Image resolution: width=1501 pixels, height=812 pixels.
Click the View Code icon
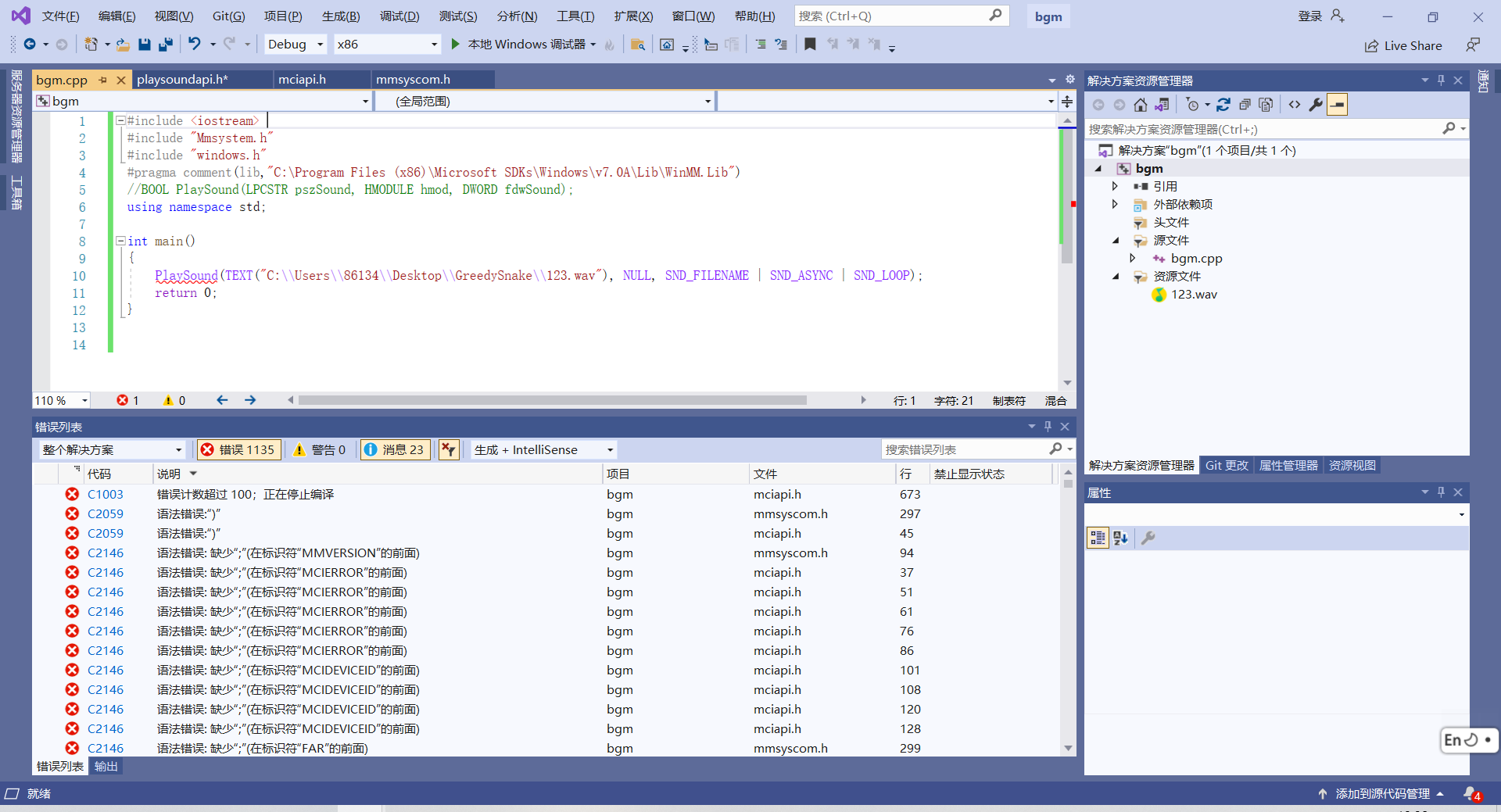1295,105
